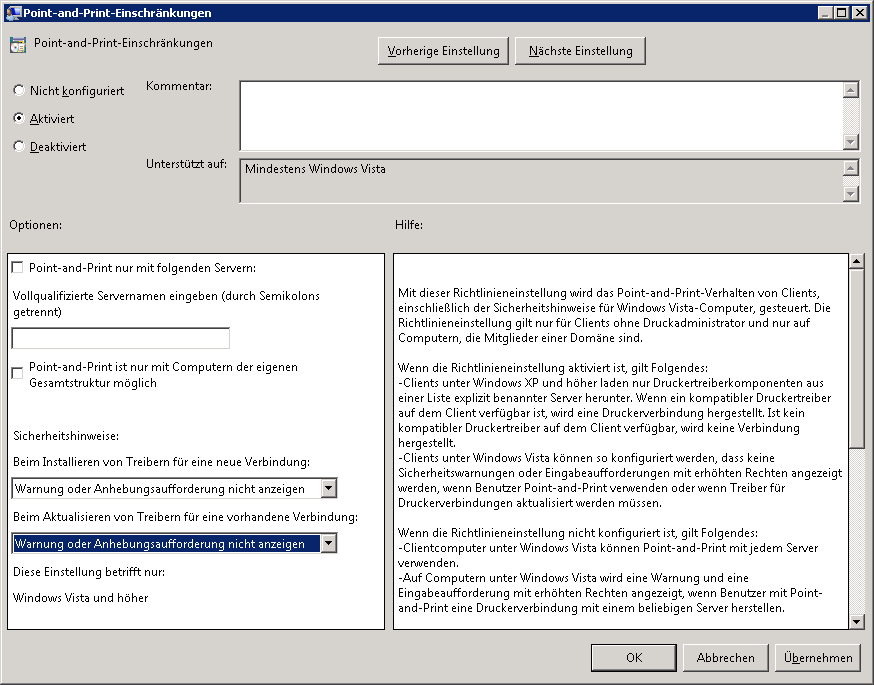Maximize the policy dialog window
874x685 pixels.
point(843,12)
